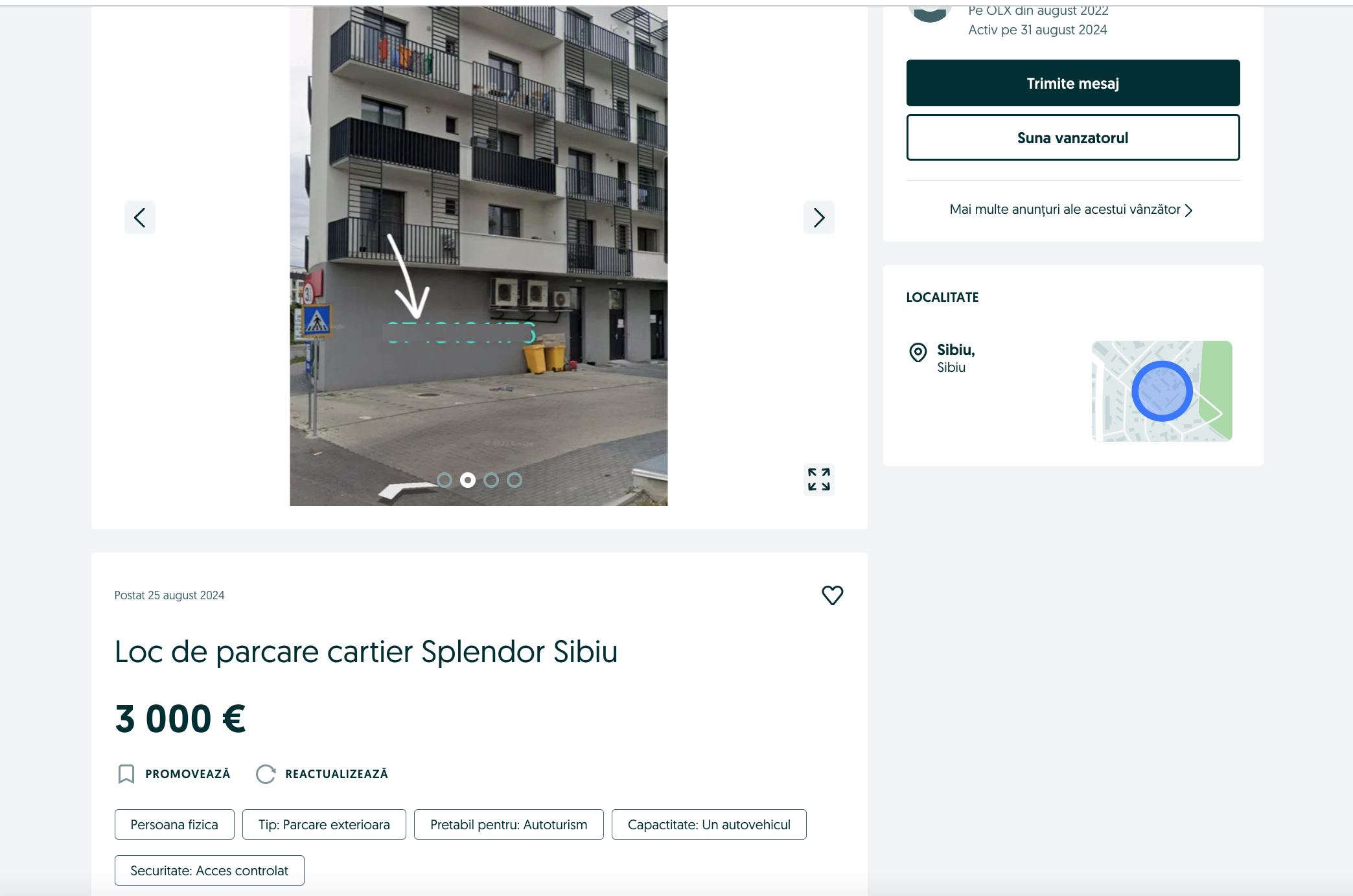
Task: Click the Suna vanzatorul button
Action: click(1073, 137)
